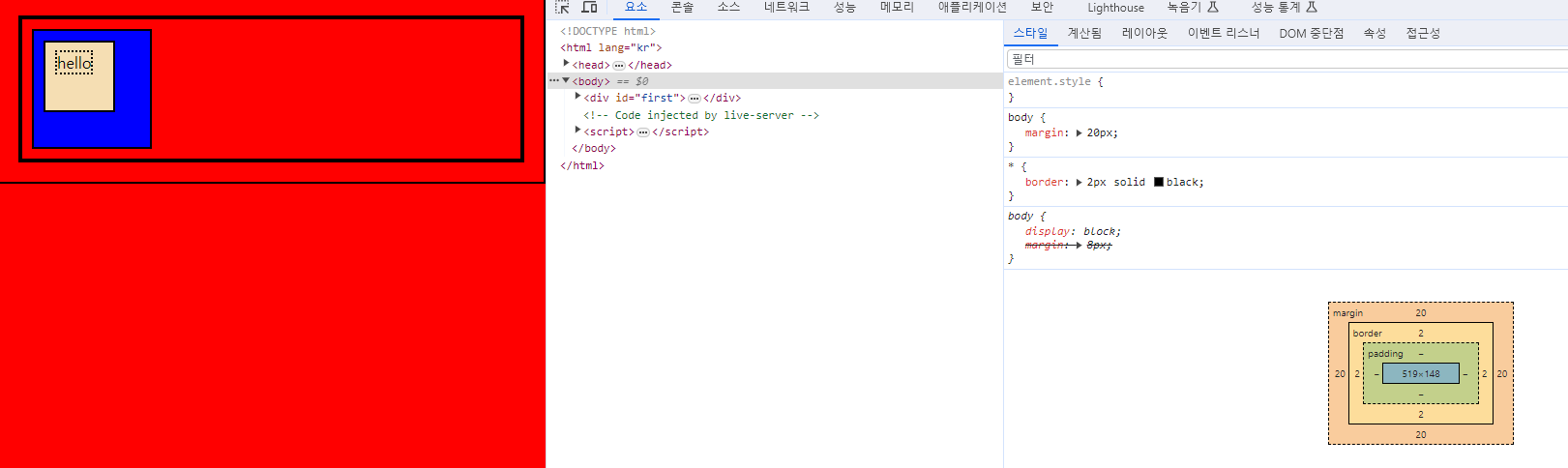Collapse the body element node
The height and width of the screenshot is (468, 1568).
566,80
